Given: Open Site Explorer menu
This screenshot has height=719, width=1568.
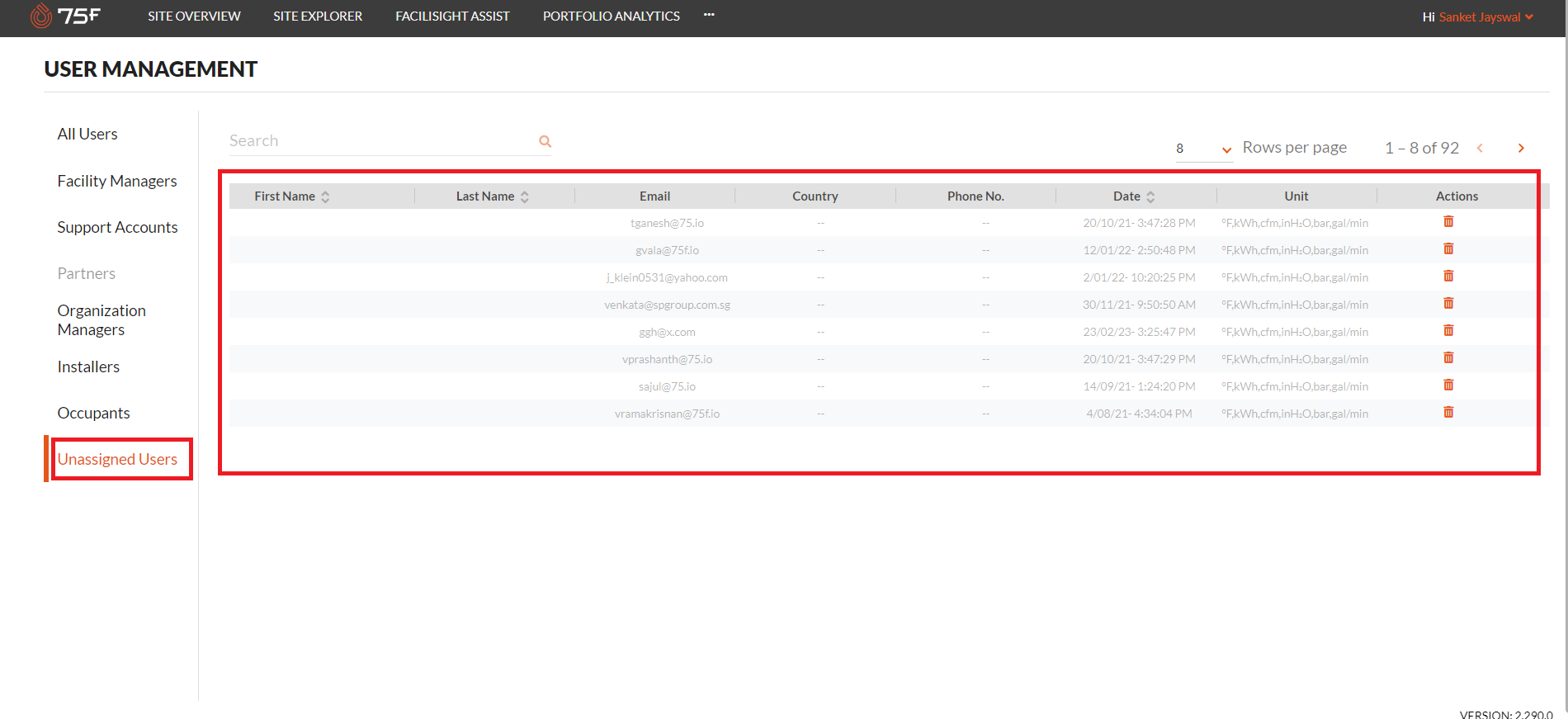Looking at the screenshot, I should (318, 16).
